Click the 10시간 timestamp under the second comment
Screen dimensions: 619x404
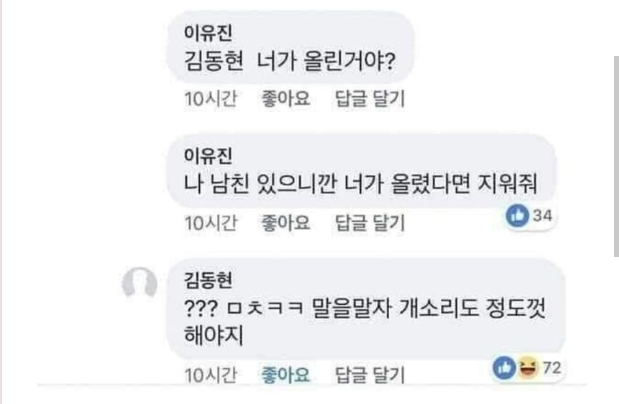(210, 223)
